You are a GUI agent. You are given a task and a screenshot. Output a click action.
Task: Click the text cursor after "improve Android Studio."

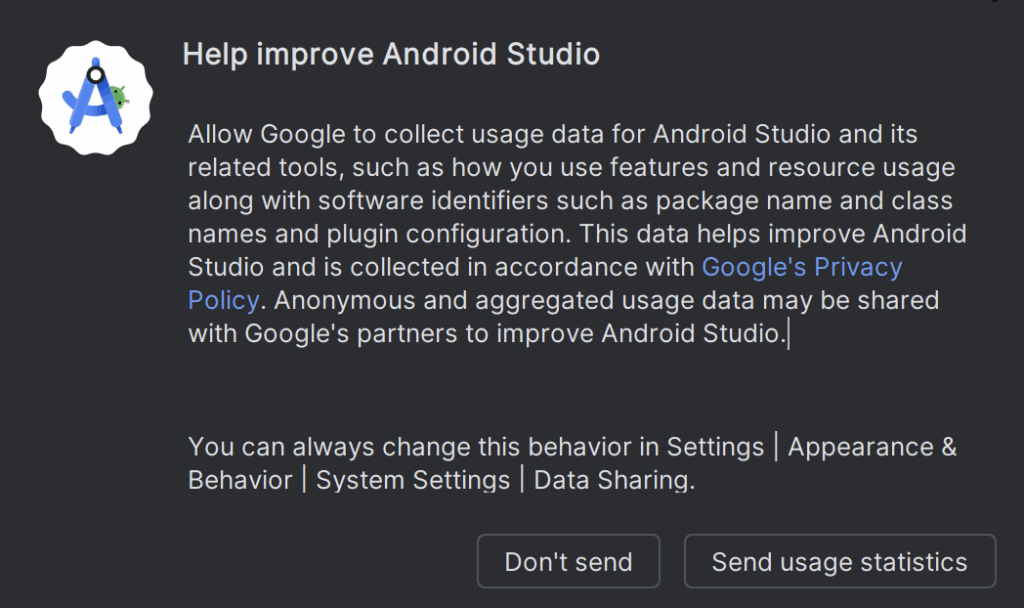point(789,335)
